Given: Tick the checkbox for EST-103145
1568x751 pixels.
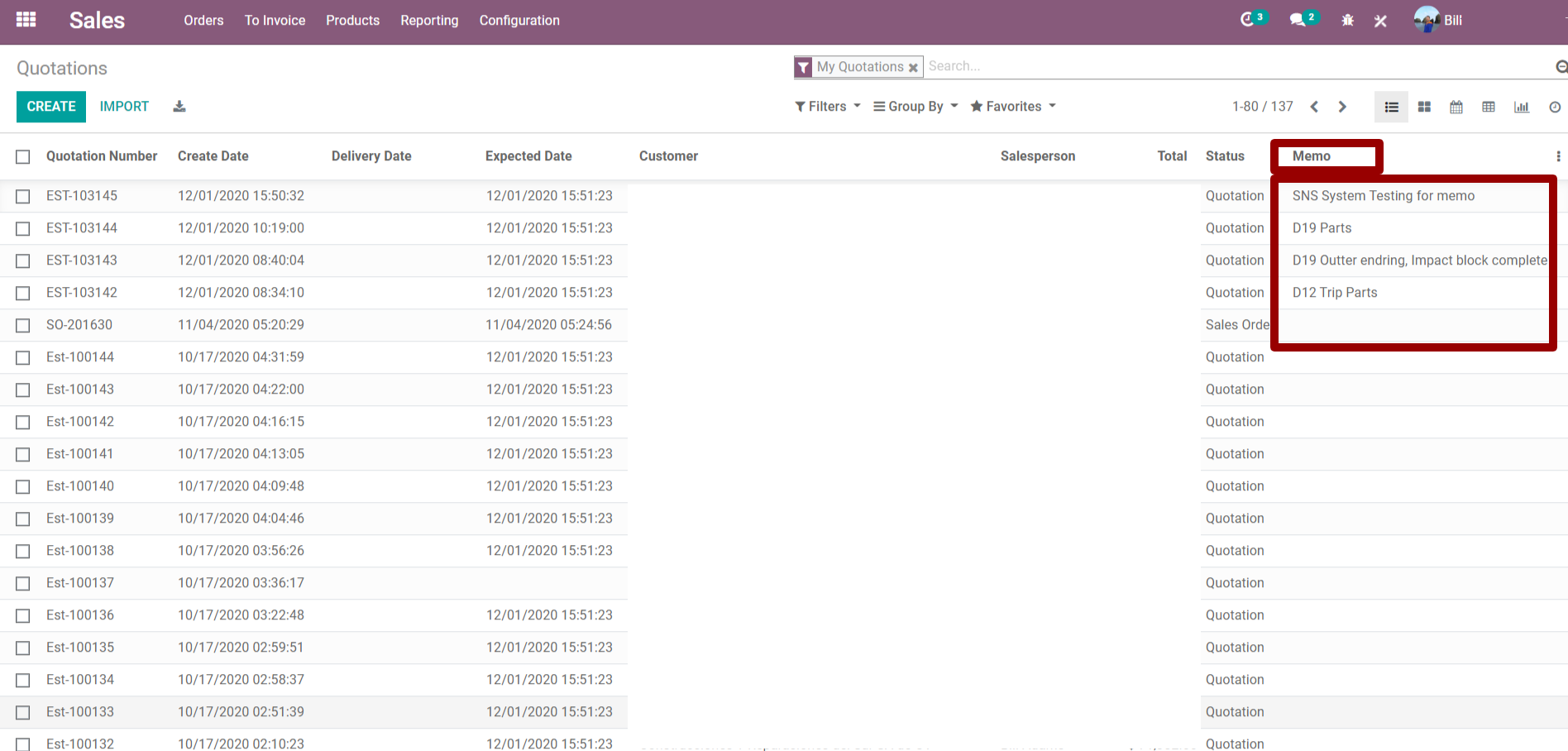Looking at the screenshot, I should 23,197.
